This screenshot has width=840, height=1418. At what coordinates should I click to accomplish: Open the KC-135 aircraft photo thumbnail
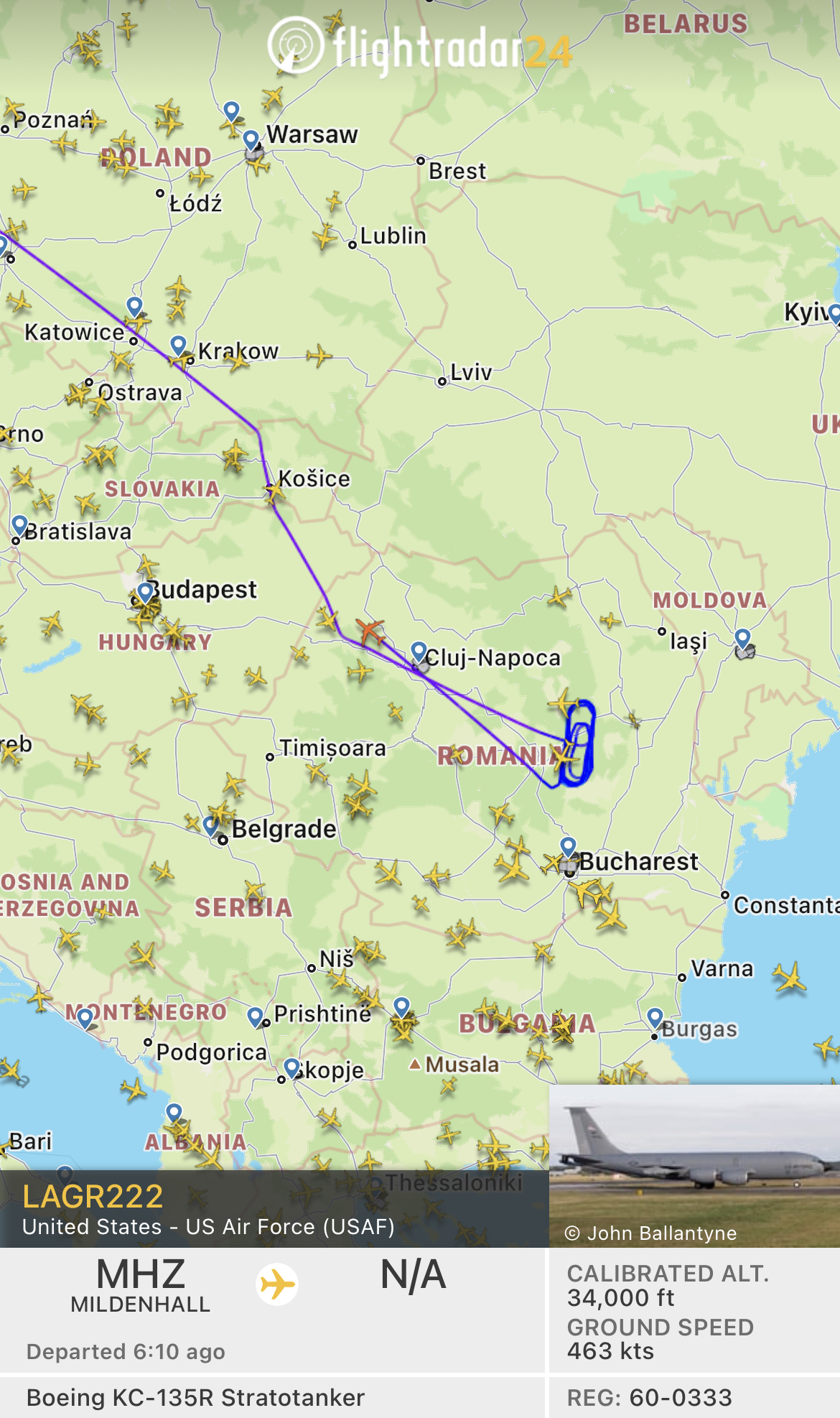pos(694,1165)
